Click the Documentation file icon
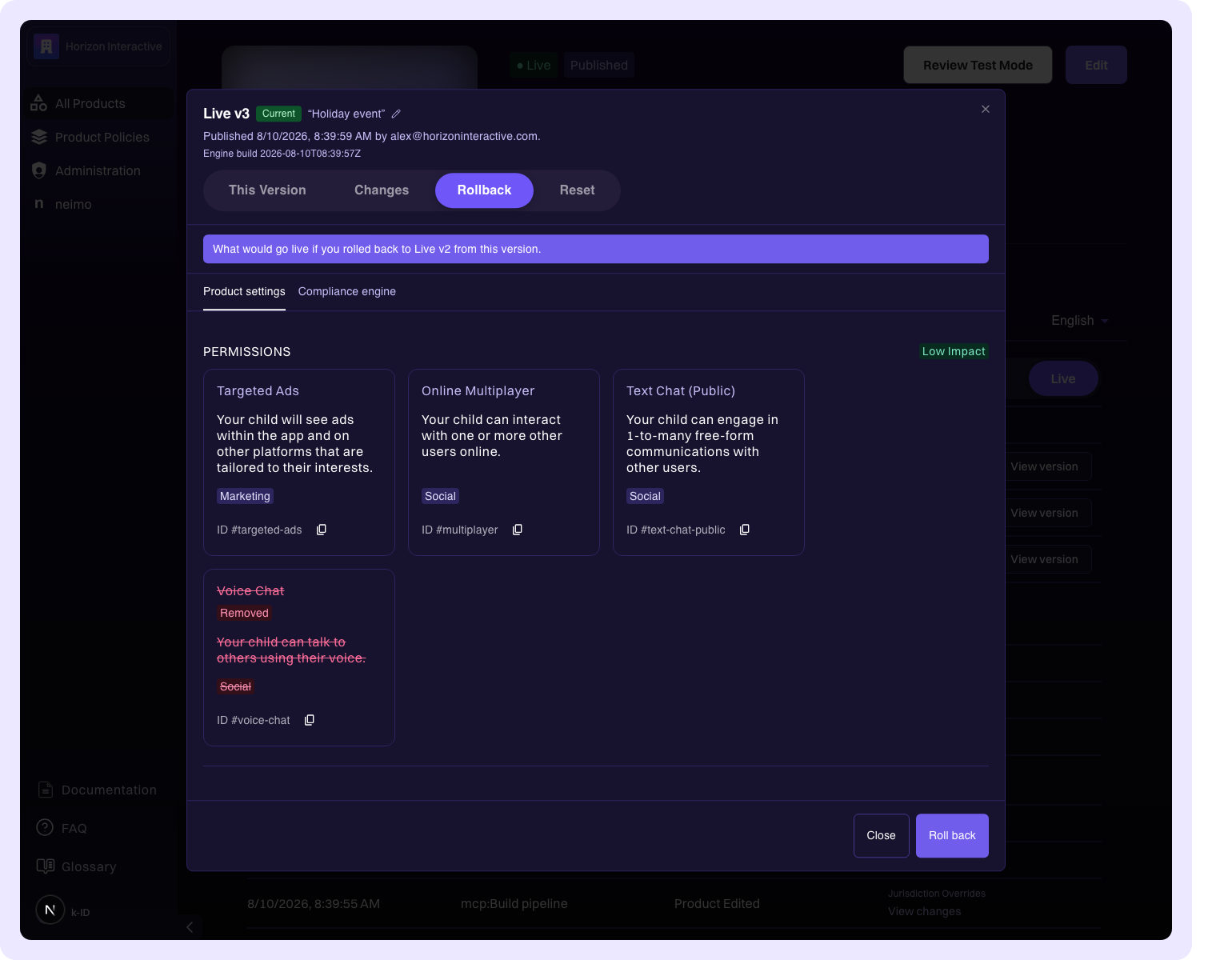 (46, 790)
